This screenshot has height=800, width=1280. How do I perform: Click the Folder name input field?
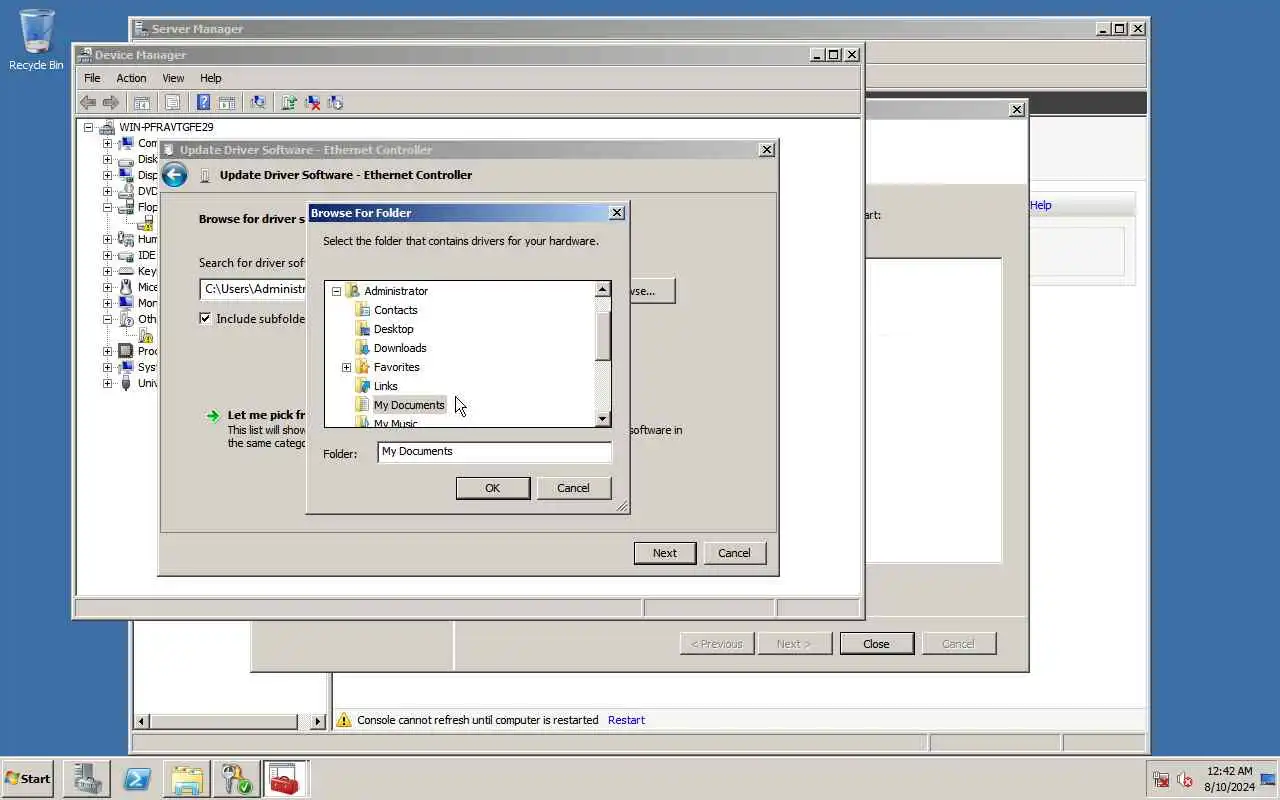coord(494,452)
